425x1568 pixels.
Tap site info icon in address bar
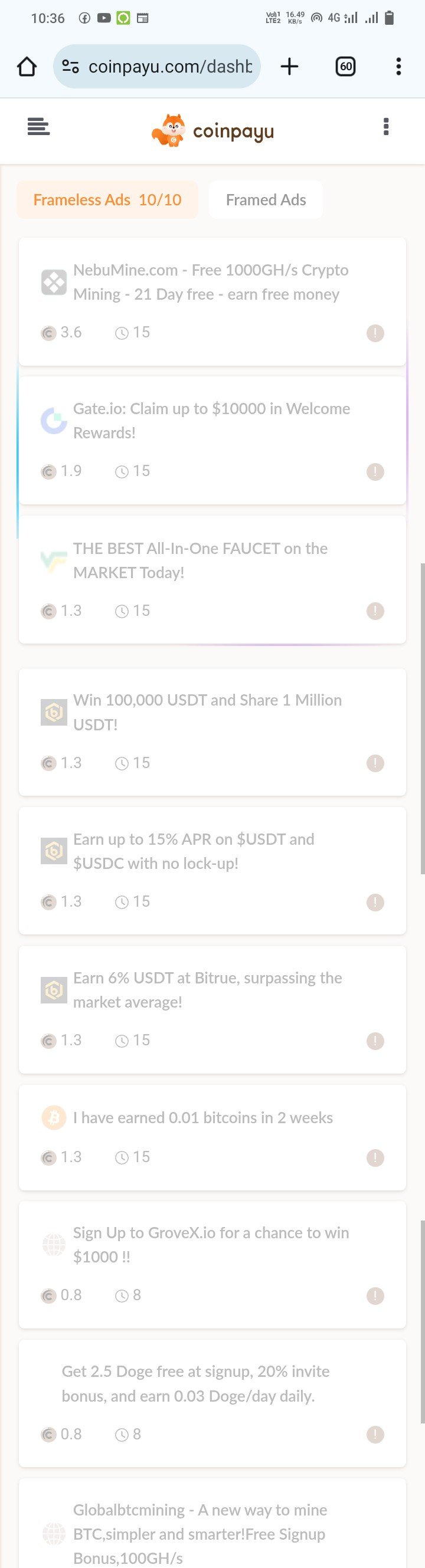(x=71, y=66)
